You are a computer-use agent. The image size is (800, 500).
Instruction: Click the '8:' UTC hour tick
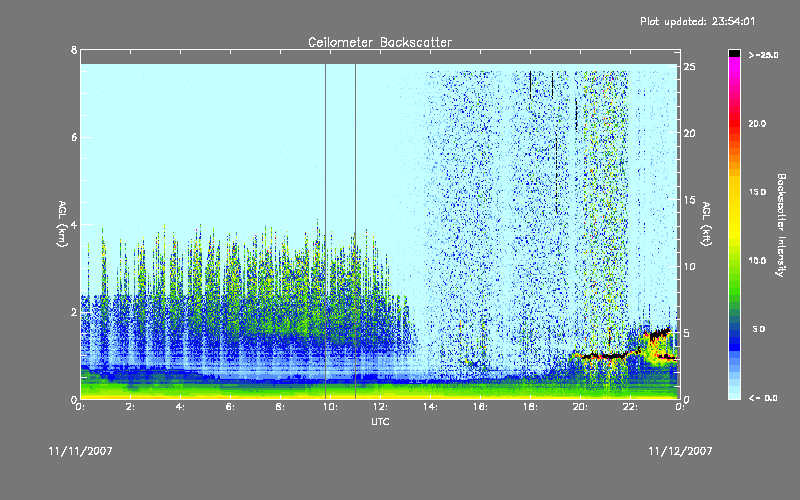tap(280, 407)
